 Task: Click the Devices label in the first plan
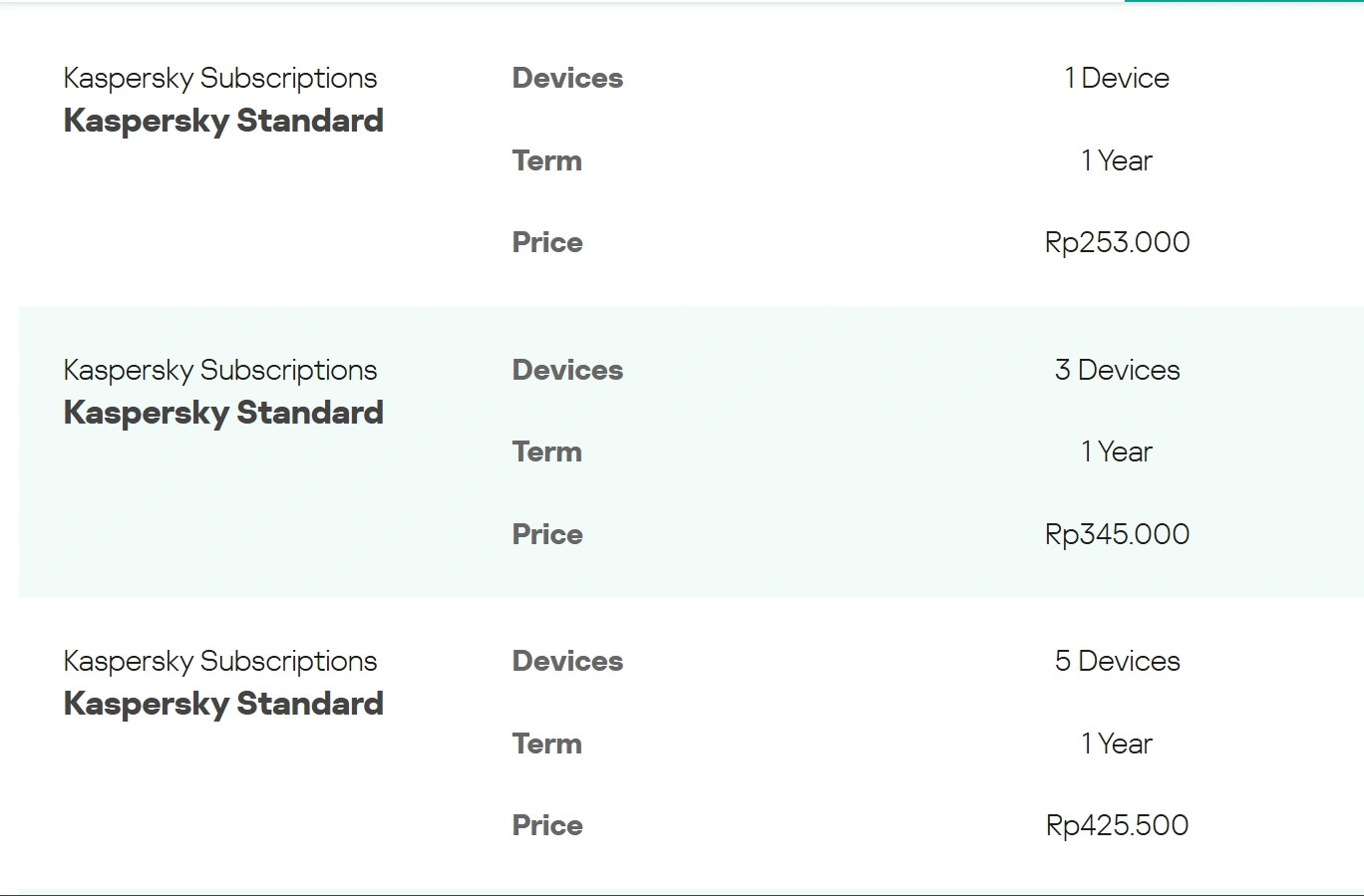tap(567, 78)
